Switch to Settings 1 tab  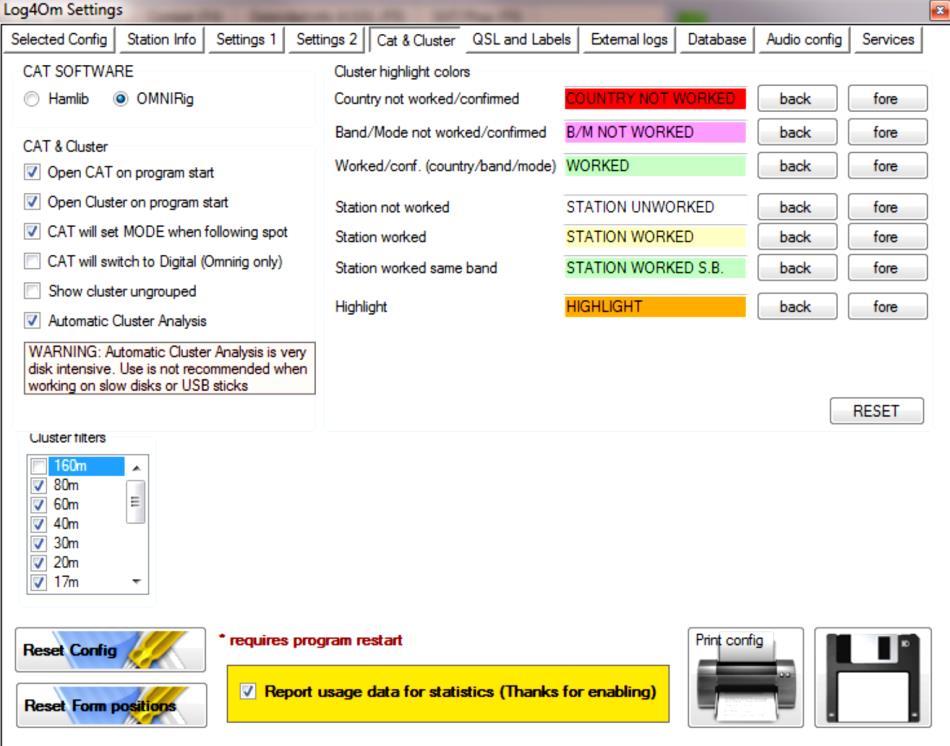click(246, 39)
